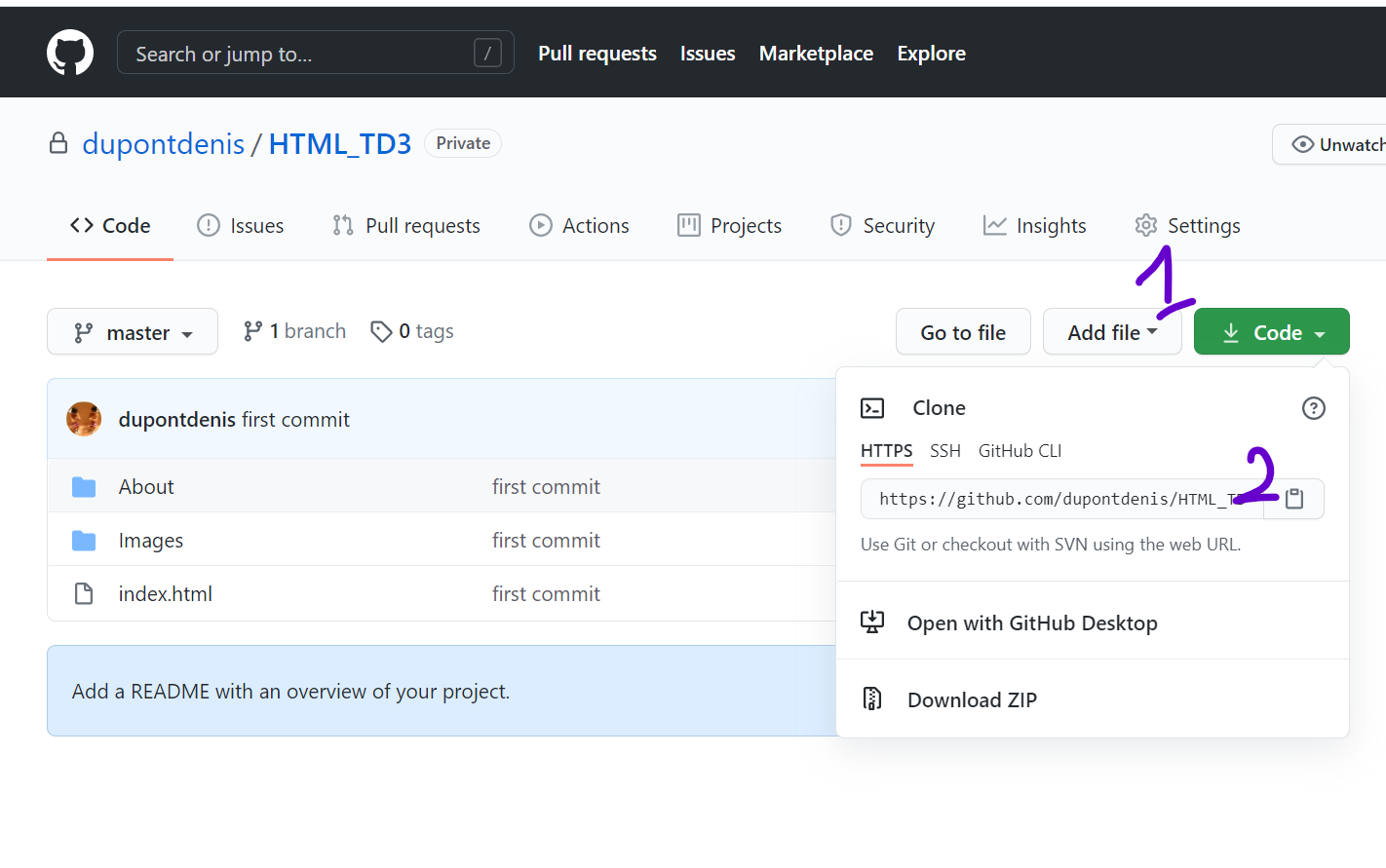Open Issues in top navigation bar

pyautogui.click(x=708, y=54)
